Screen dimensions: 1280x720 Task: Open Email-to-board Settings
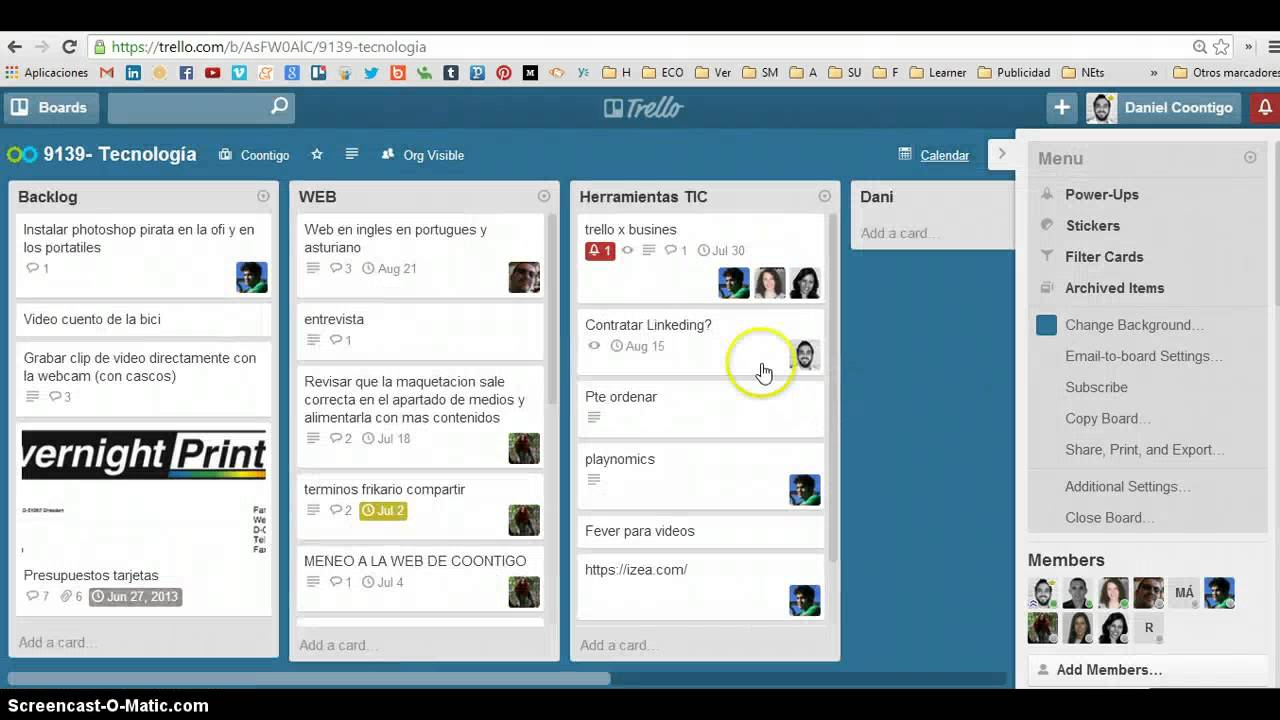(1143, 356)
